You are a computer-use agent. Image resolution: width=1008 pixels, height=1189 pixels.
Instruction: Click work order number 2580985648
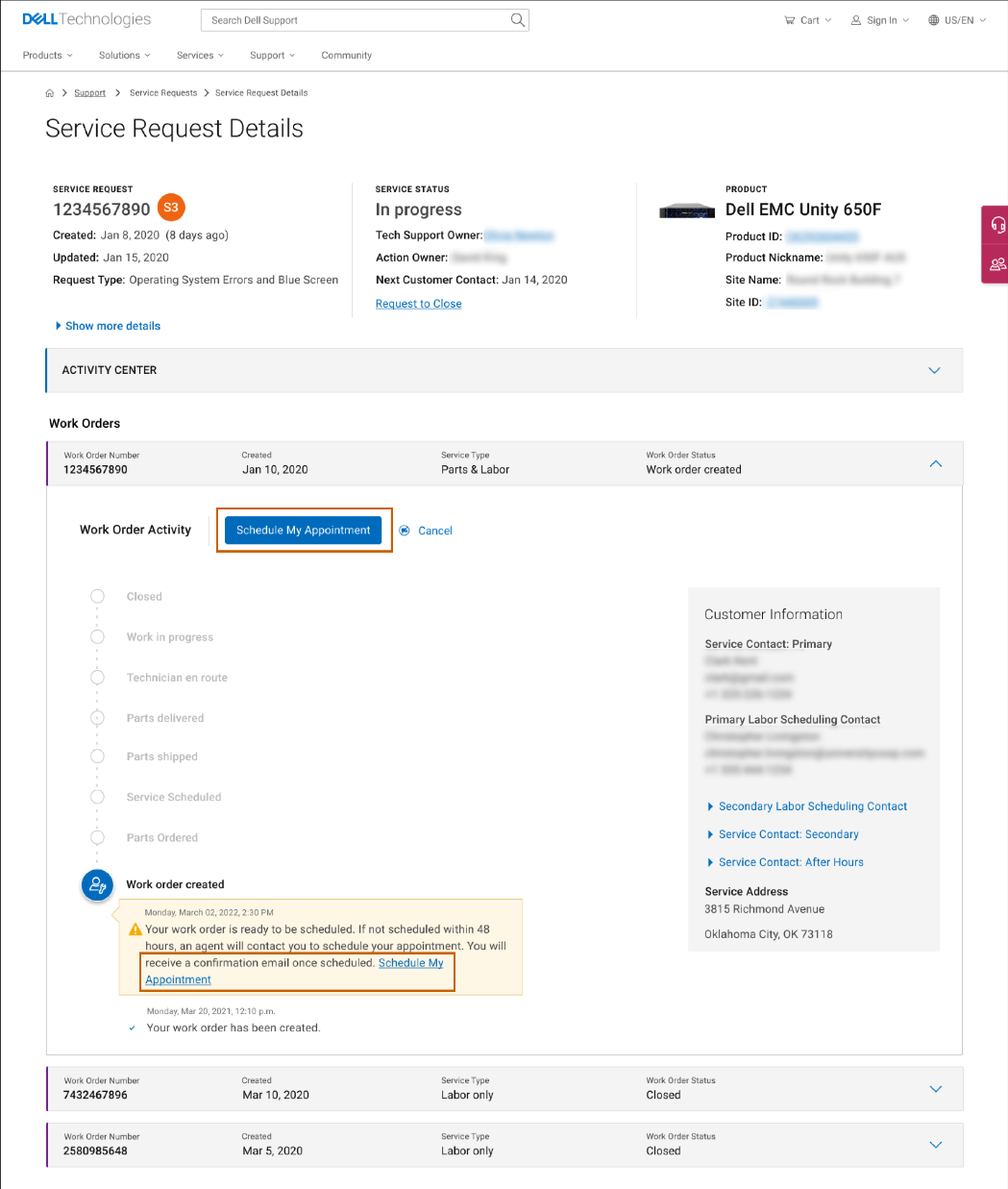pyautogui.click(x=95, y=1151)
